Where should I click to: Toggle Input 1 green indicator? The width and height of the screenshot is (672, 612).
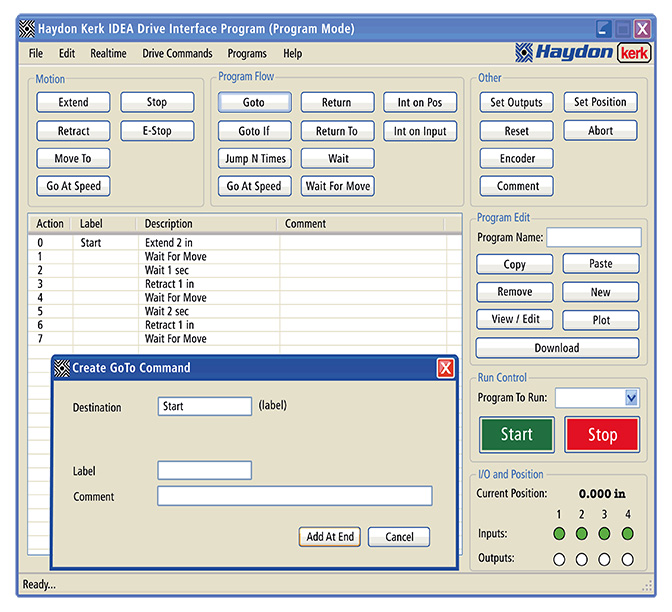pyautogui.click(x=559, y=534)
